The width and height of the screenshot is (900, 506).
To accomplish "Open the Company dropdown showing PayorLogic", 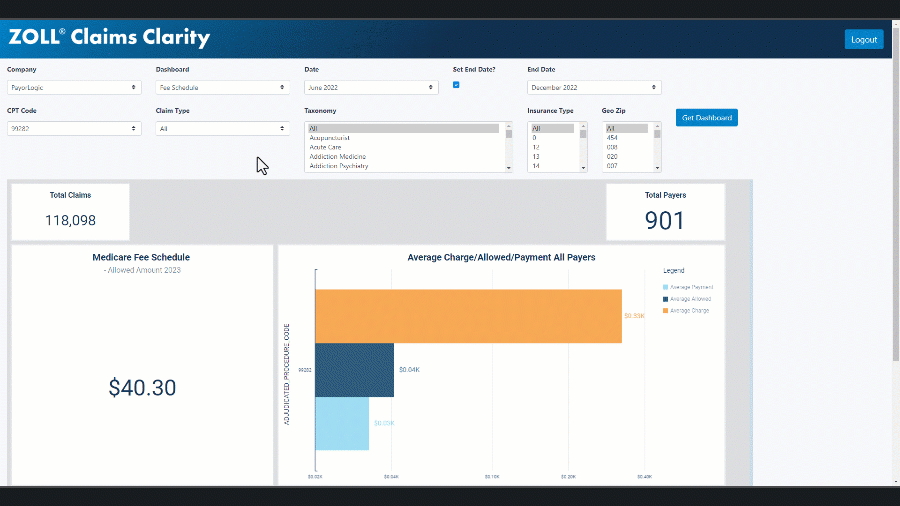I will [x=74, y=87].
